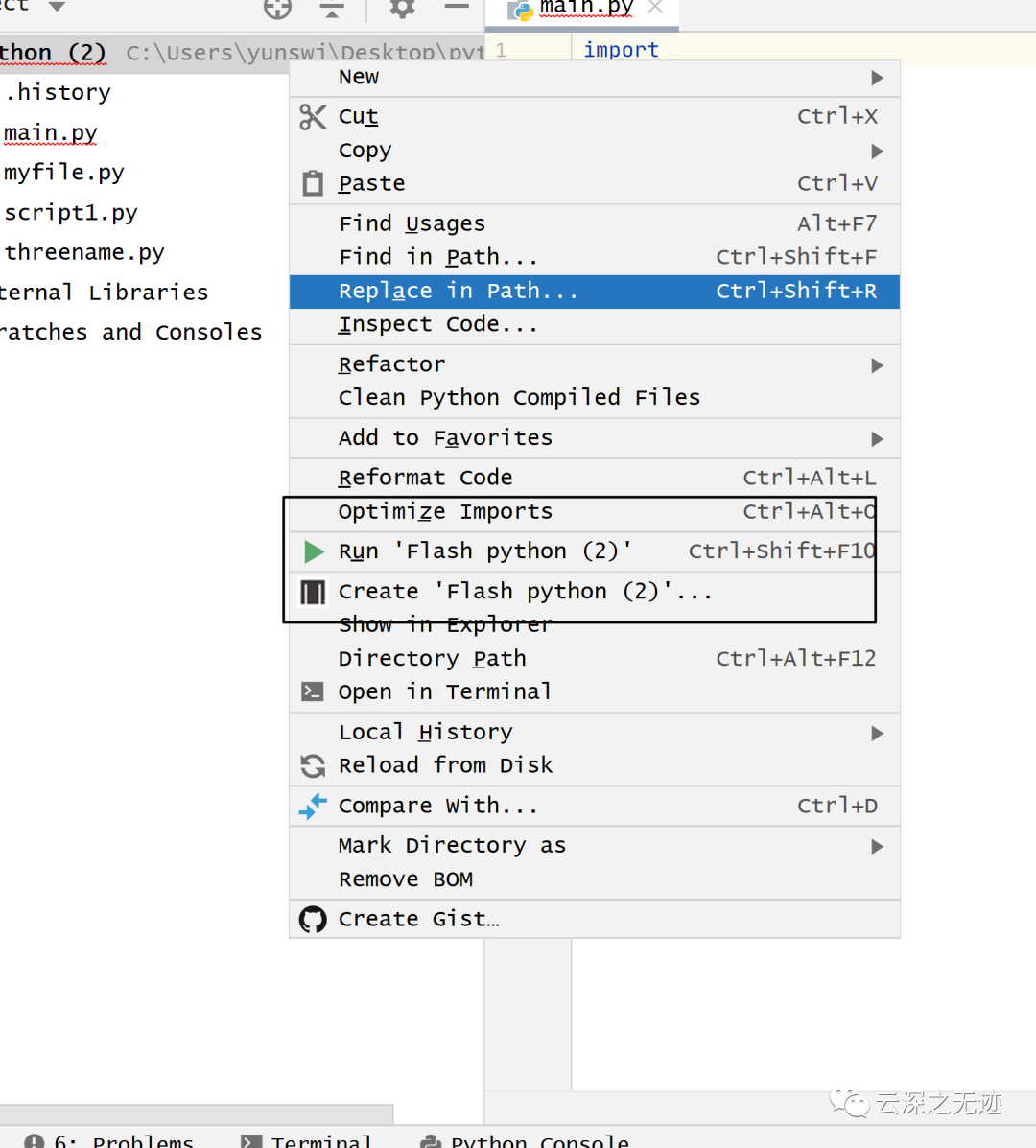Choose Optimize Imports from context menu
The width and height of the screenshot is (1036, 1148).
(x=445, y=512)
